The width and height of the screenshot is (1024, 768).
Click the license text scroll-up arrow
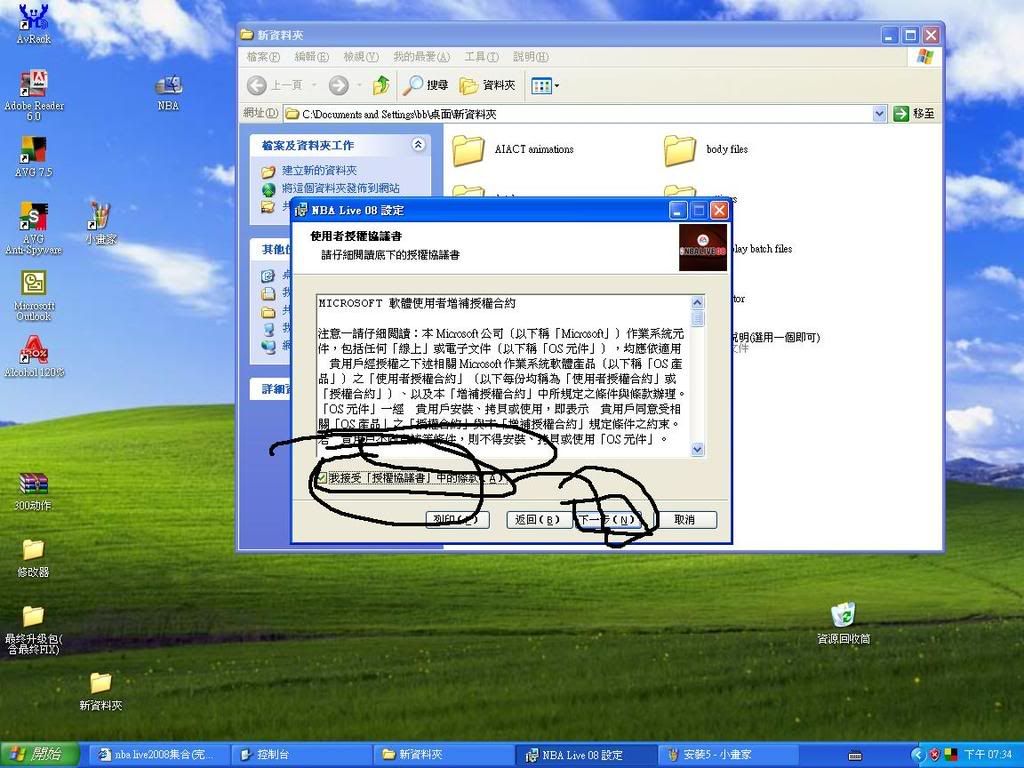point(697,302)
